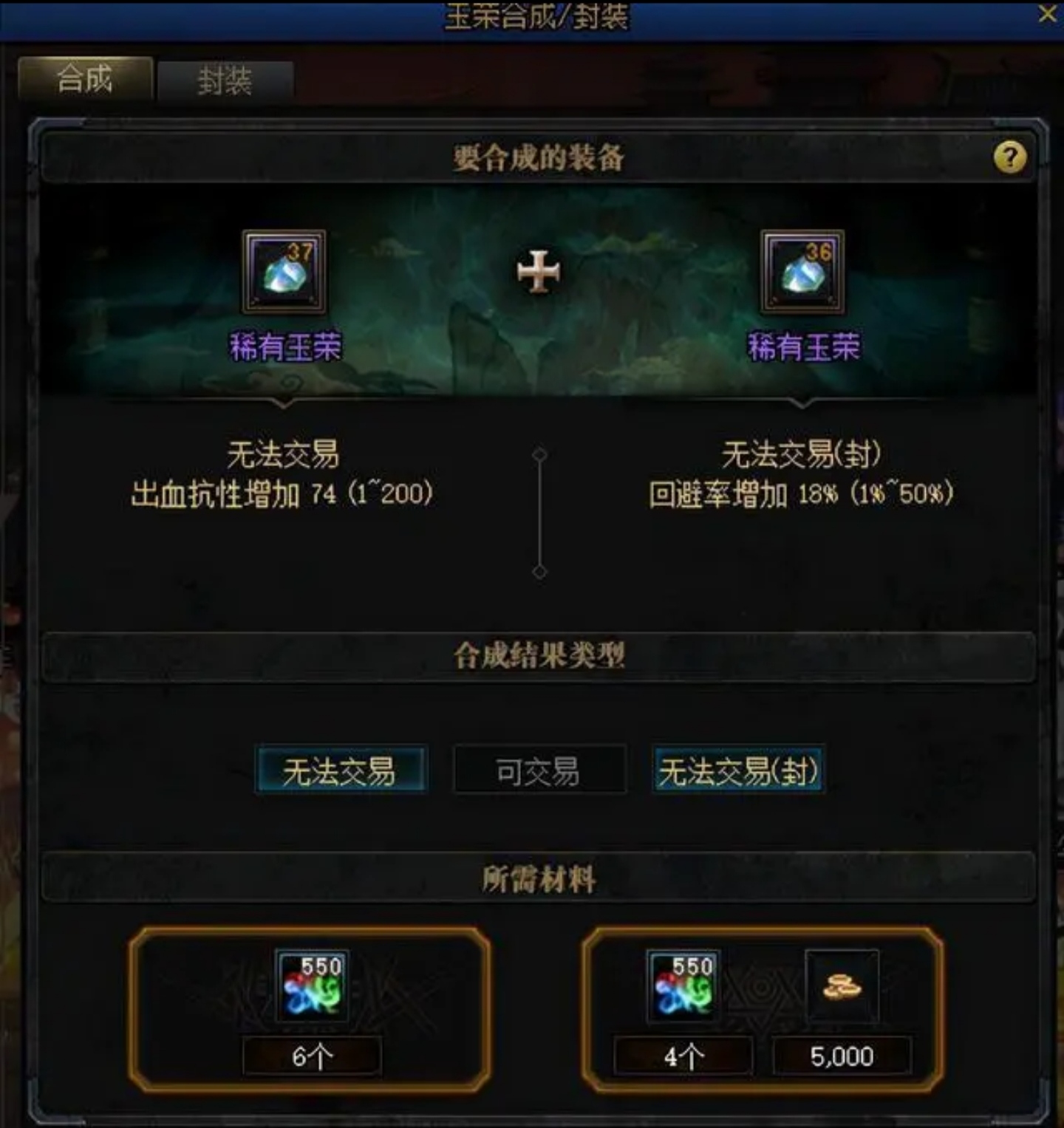Click the 要合成的装备 section header
1064x1128 pixels.
[x=539, y=157]
